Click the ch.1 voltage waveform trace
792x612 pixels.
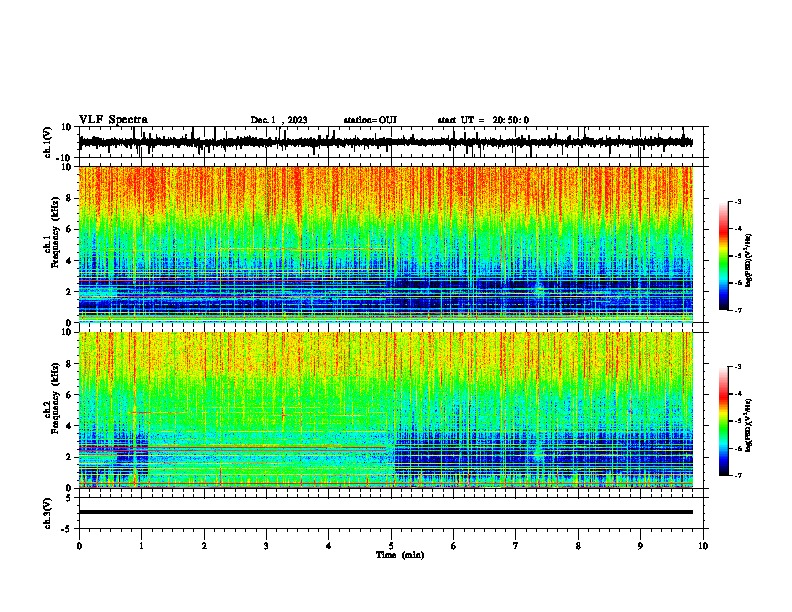pos(385,142)
